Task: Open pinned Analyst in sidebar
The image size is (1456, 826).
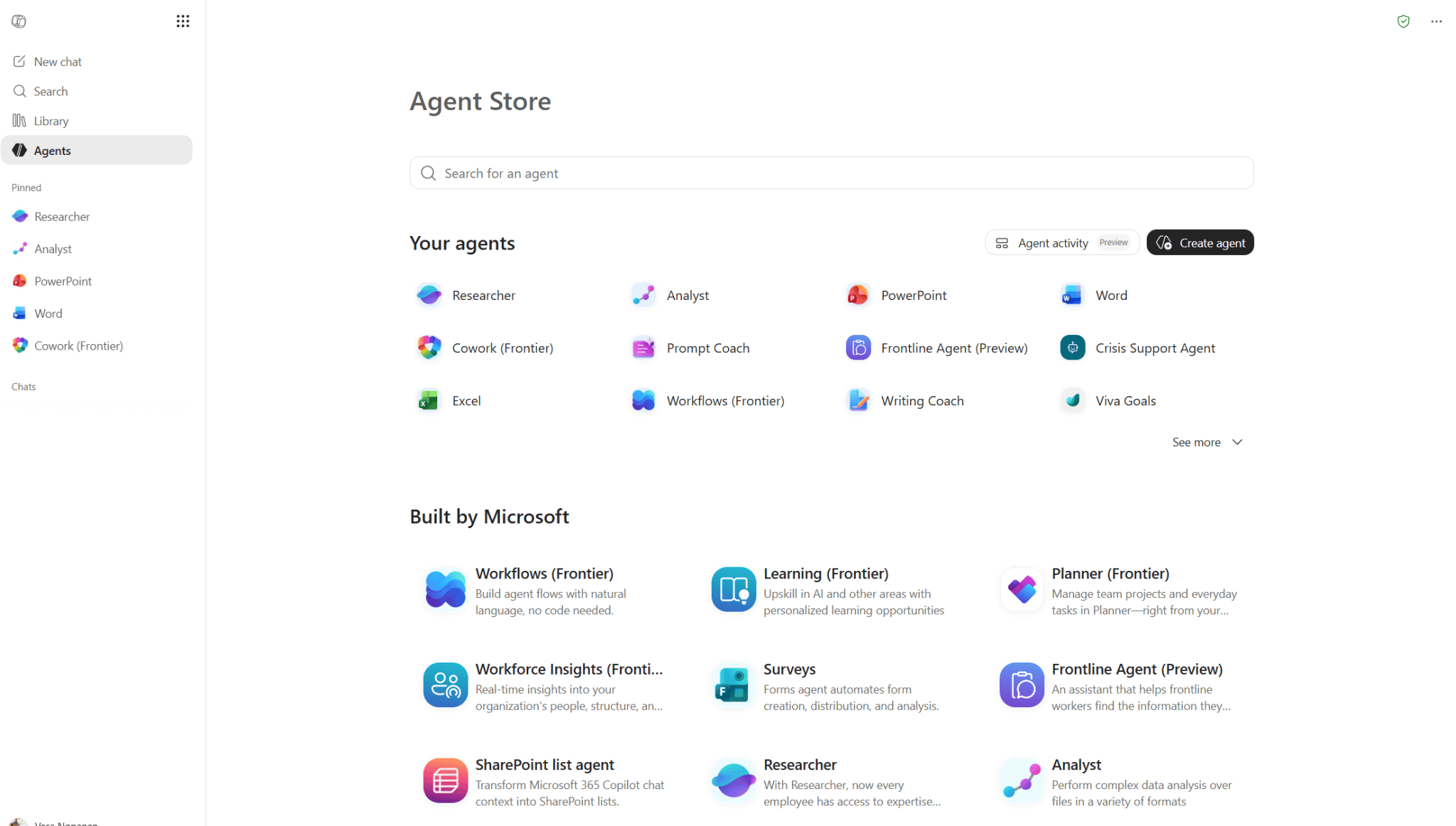Action: [97, 249]
